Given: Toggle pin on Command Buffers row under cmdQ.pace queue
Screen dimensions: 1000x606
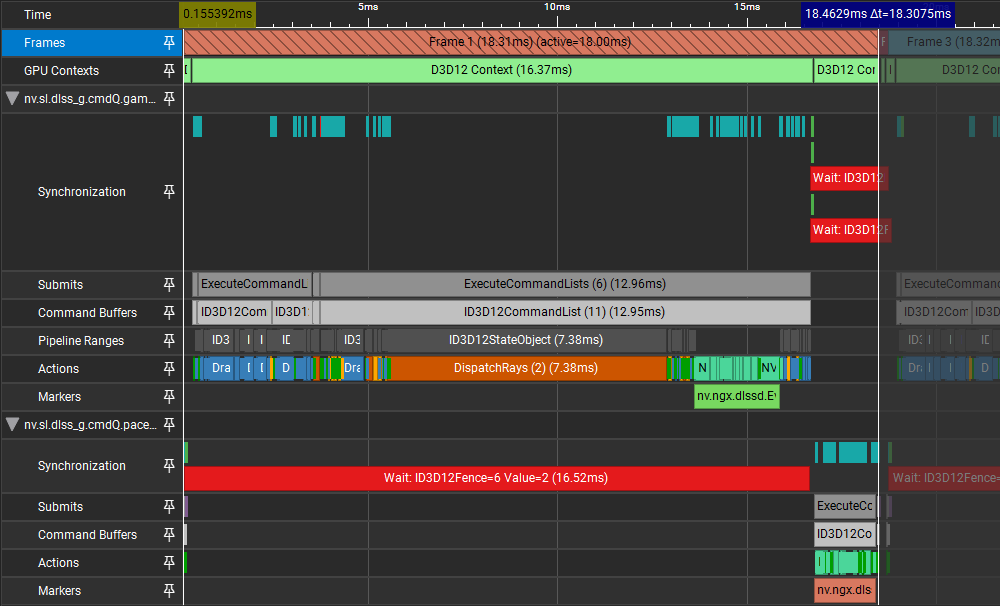Looking at the screenshot, I should tap(169, 535).
